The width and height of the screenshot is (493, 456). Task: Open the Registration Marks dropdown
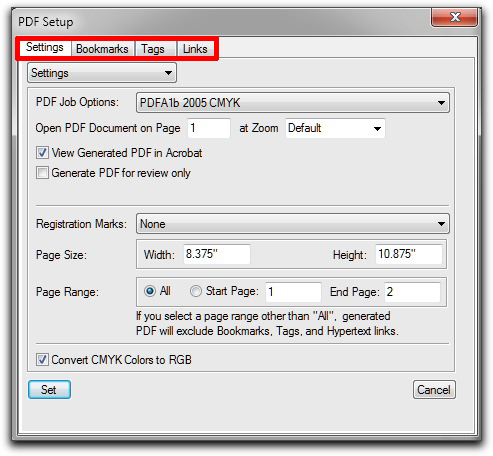coord(292,224)
